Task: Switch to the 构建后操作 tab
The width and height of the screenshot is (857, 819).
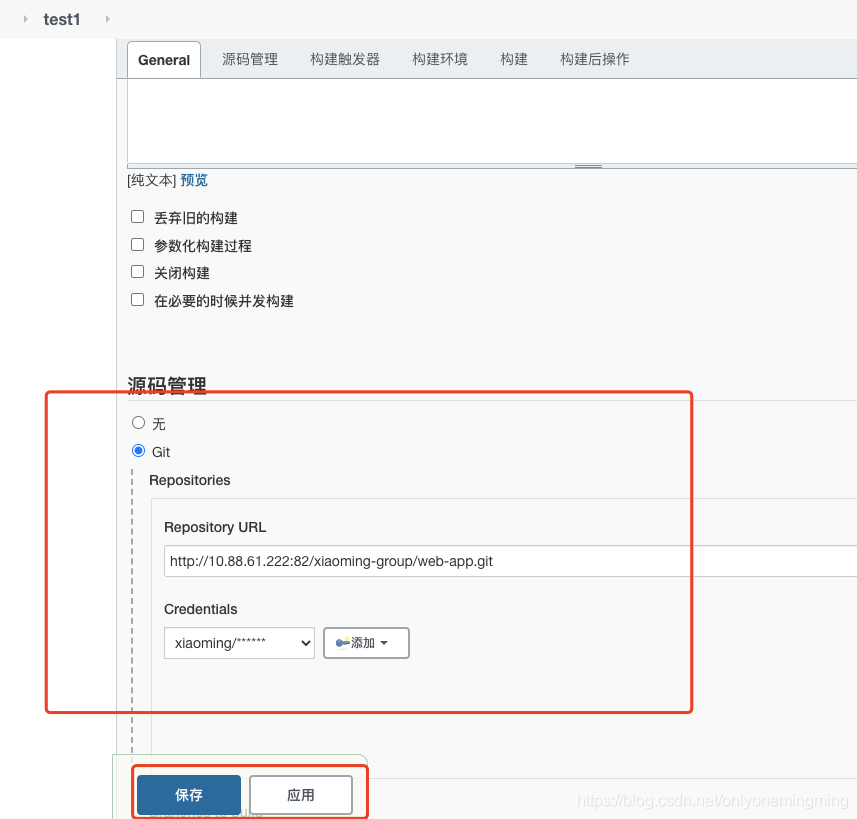Action: [x=595, y=59]
